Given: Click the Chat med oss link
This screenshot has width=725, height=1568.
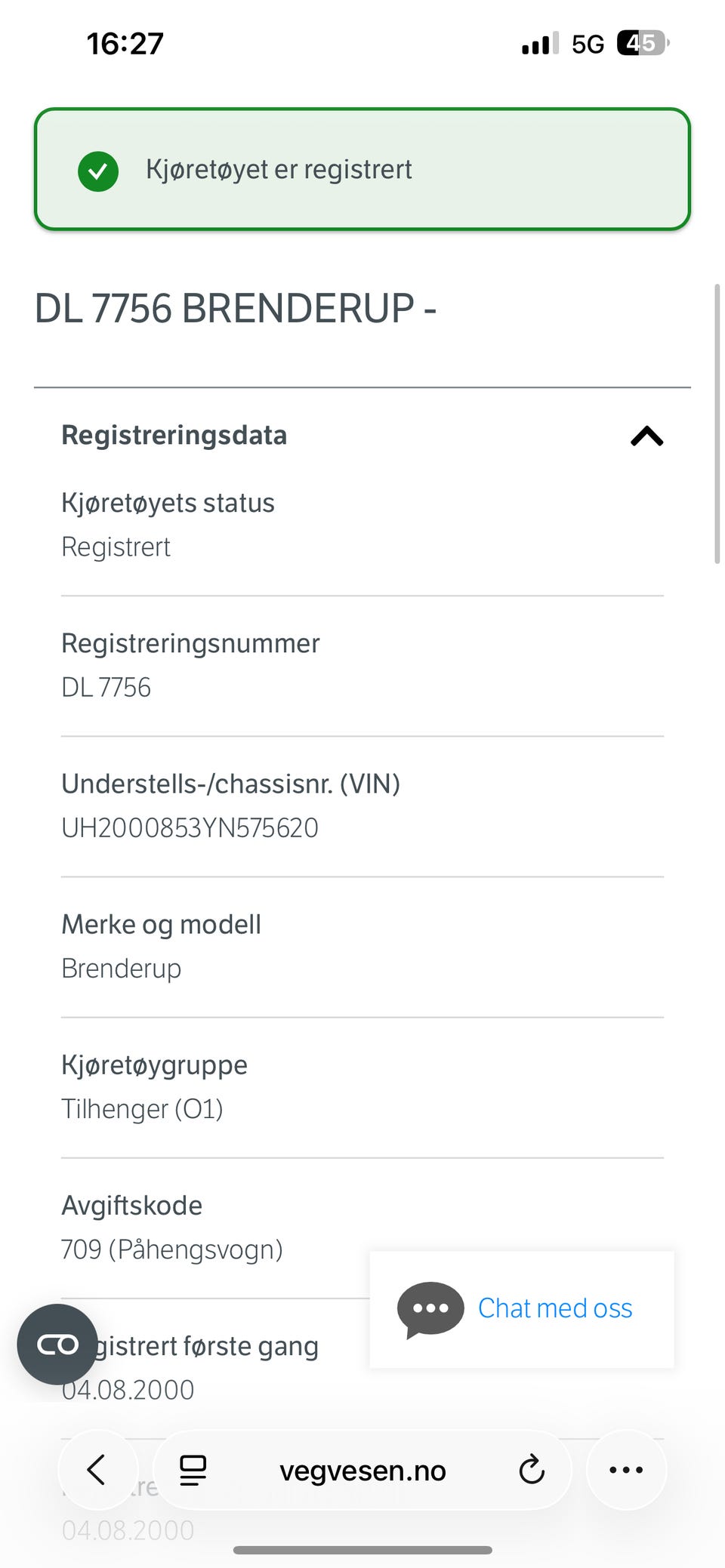Looking at the screenshot, I should pos(555,1308).
